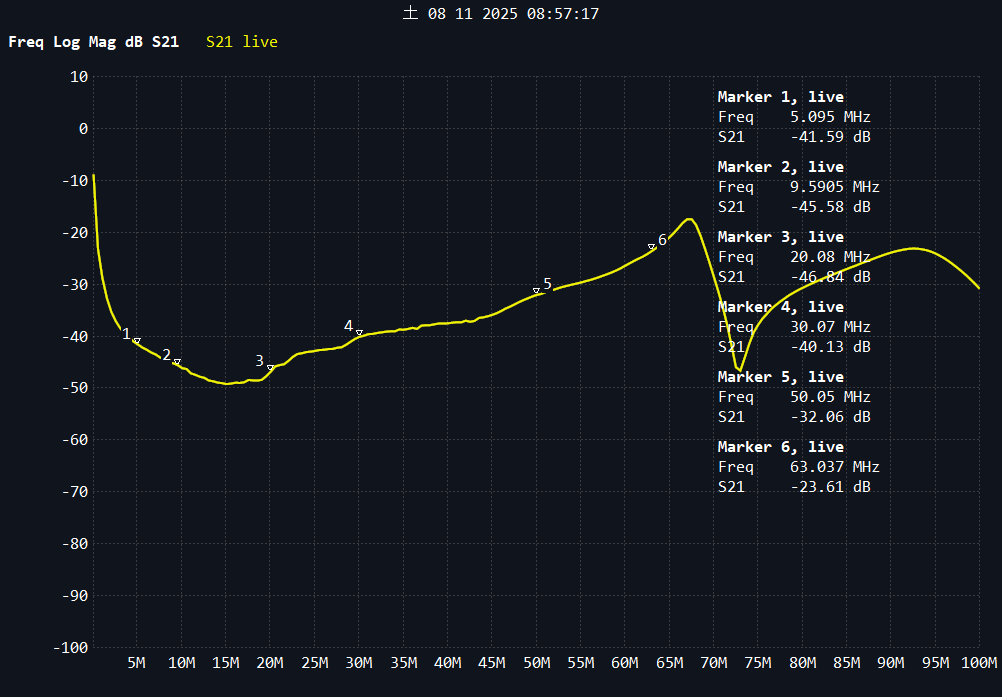Viewport: 1002px width, 697px height.
Task: Click the trace notch minimum near 73 MHz
Action: pyautogui.click(x=739, y=370)
